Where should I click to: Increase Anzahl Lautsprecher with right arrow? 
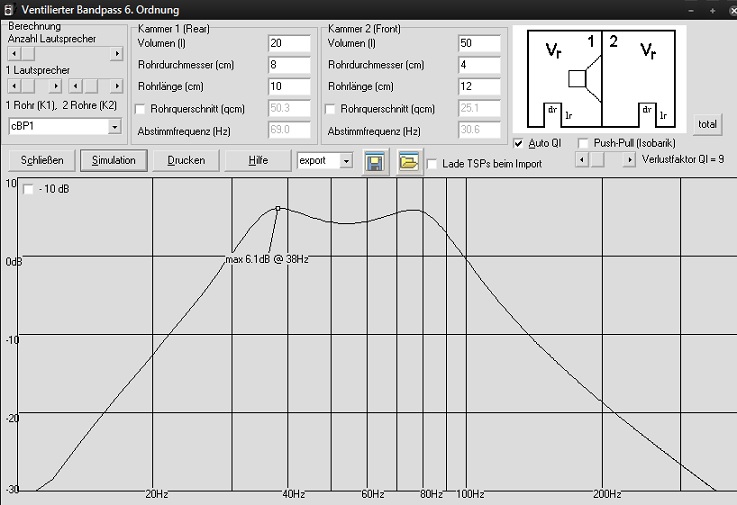(117, 54)
